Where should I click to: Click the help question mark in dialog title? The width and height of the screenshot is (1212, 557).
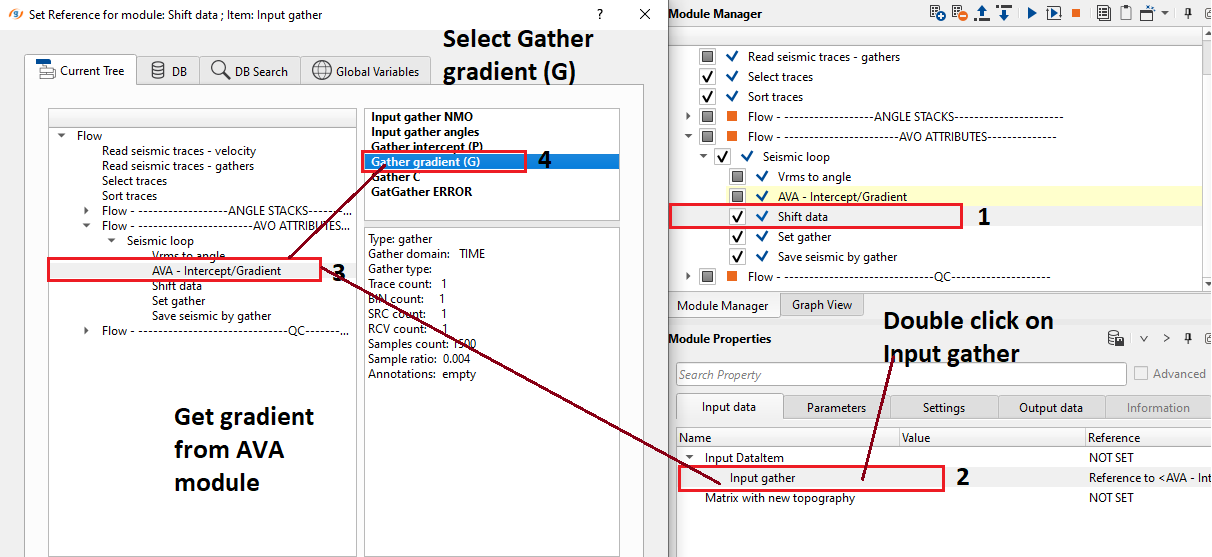tap(599, 14)
